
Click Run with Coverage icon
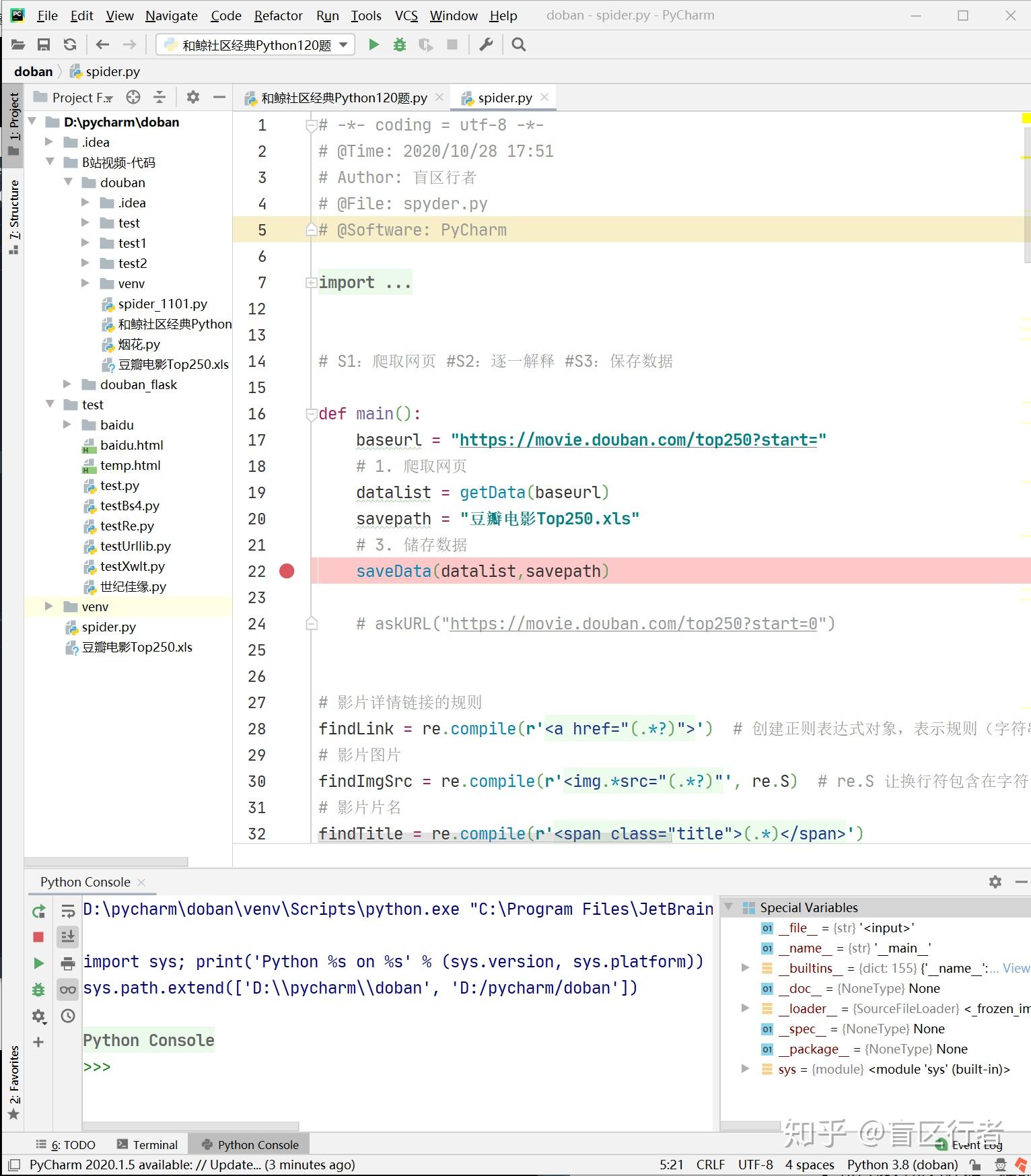(425, 44)
